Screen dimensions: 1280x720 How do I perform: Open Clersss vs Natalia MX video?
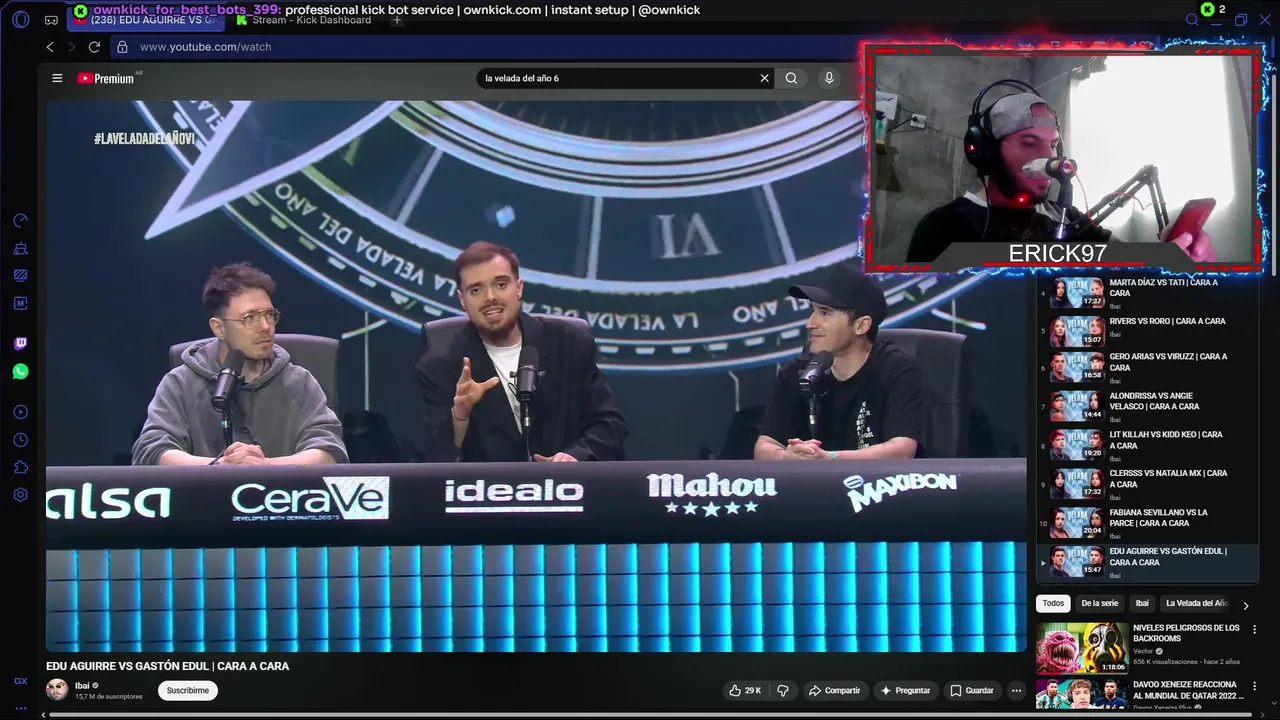1146,484
